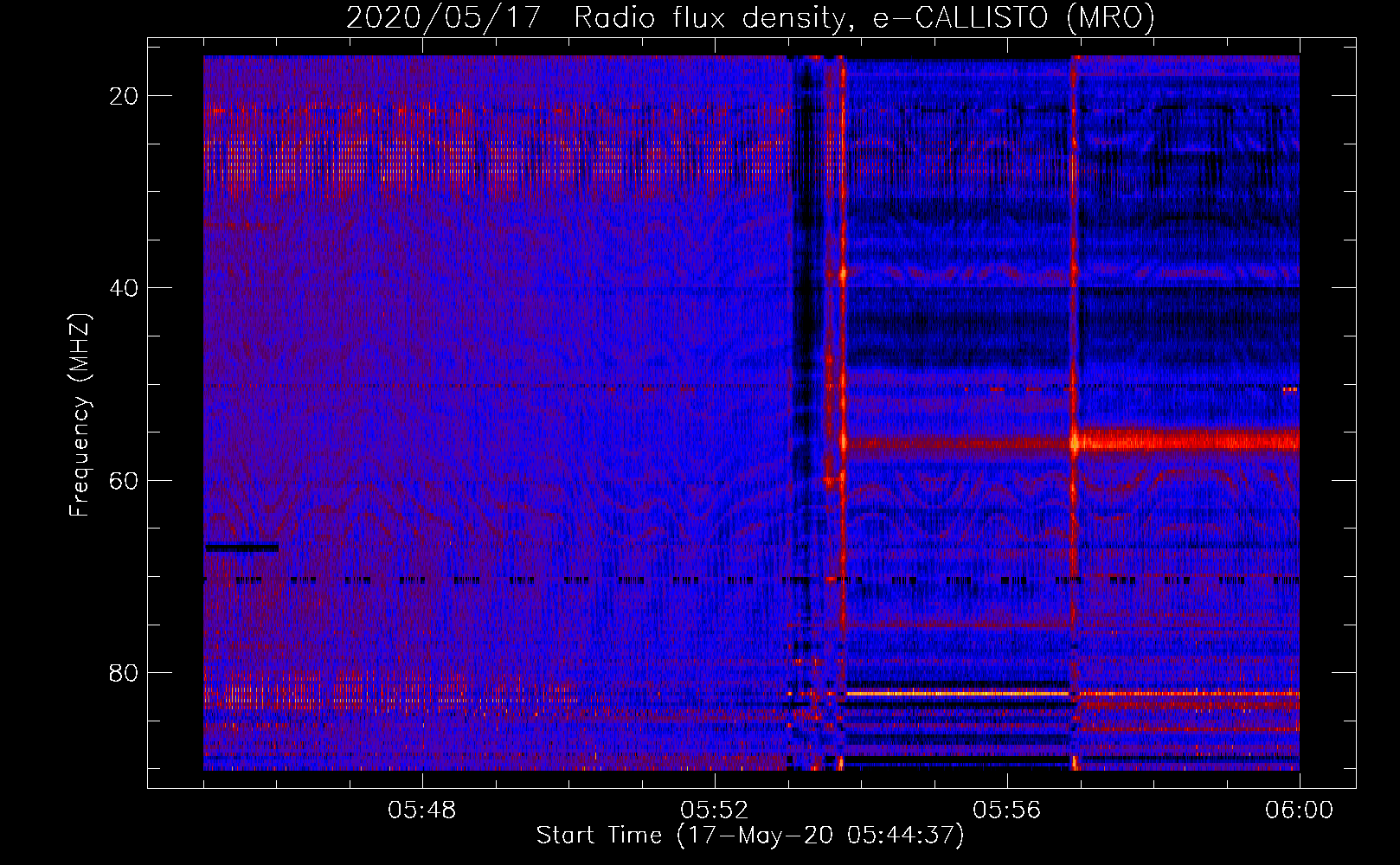Click the time tick label 05:48
Screen dimensions: 1400x865
point(422,811)
